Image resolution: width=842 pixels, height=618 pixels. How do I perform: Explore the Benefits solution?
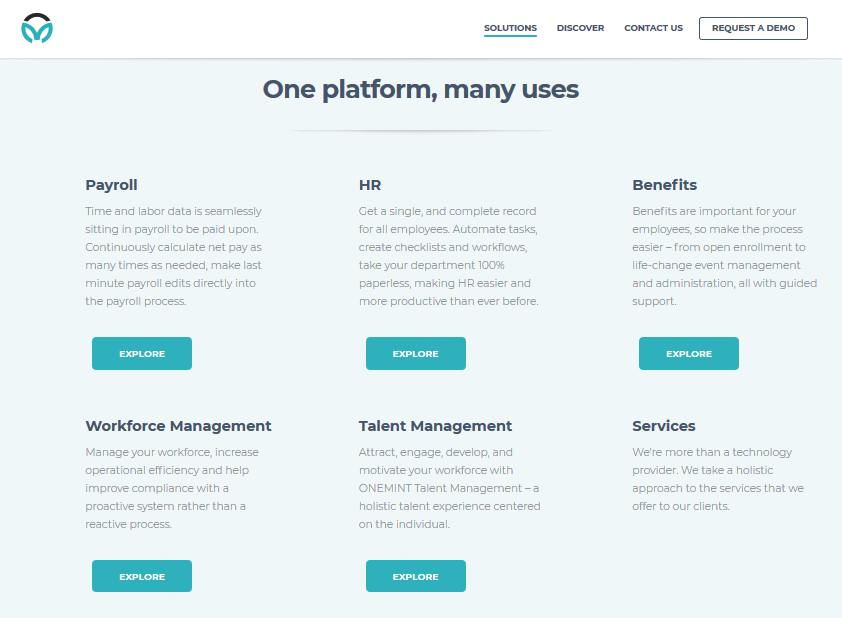tap(688, 353)
